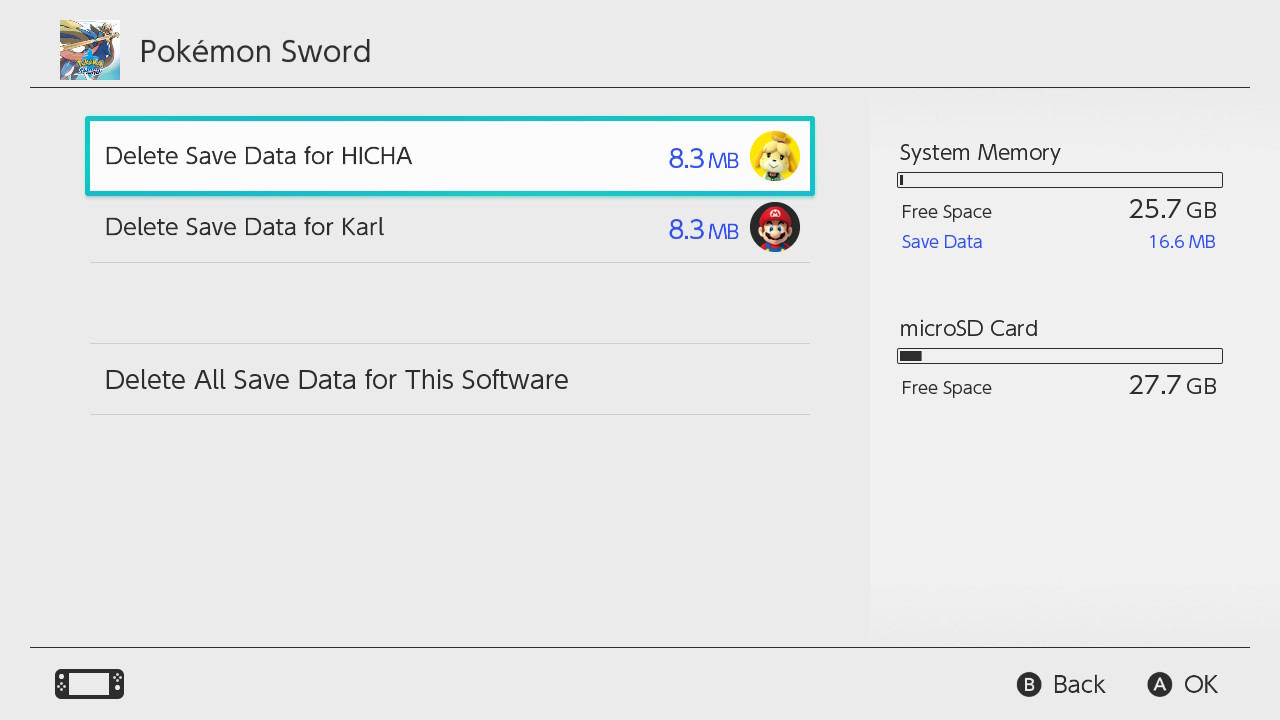Choose Delete All Save Data for This Software
Viewport: 1280px width, 720px height.
click(336, 379)
